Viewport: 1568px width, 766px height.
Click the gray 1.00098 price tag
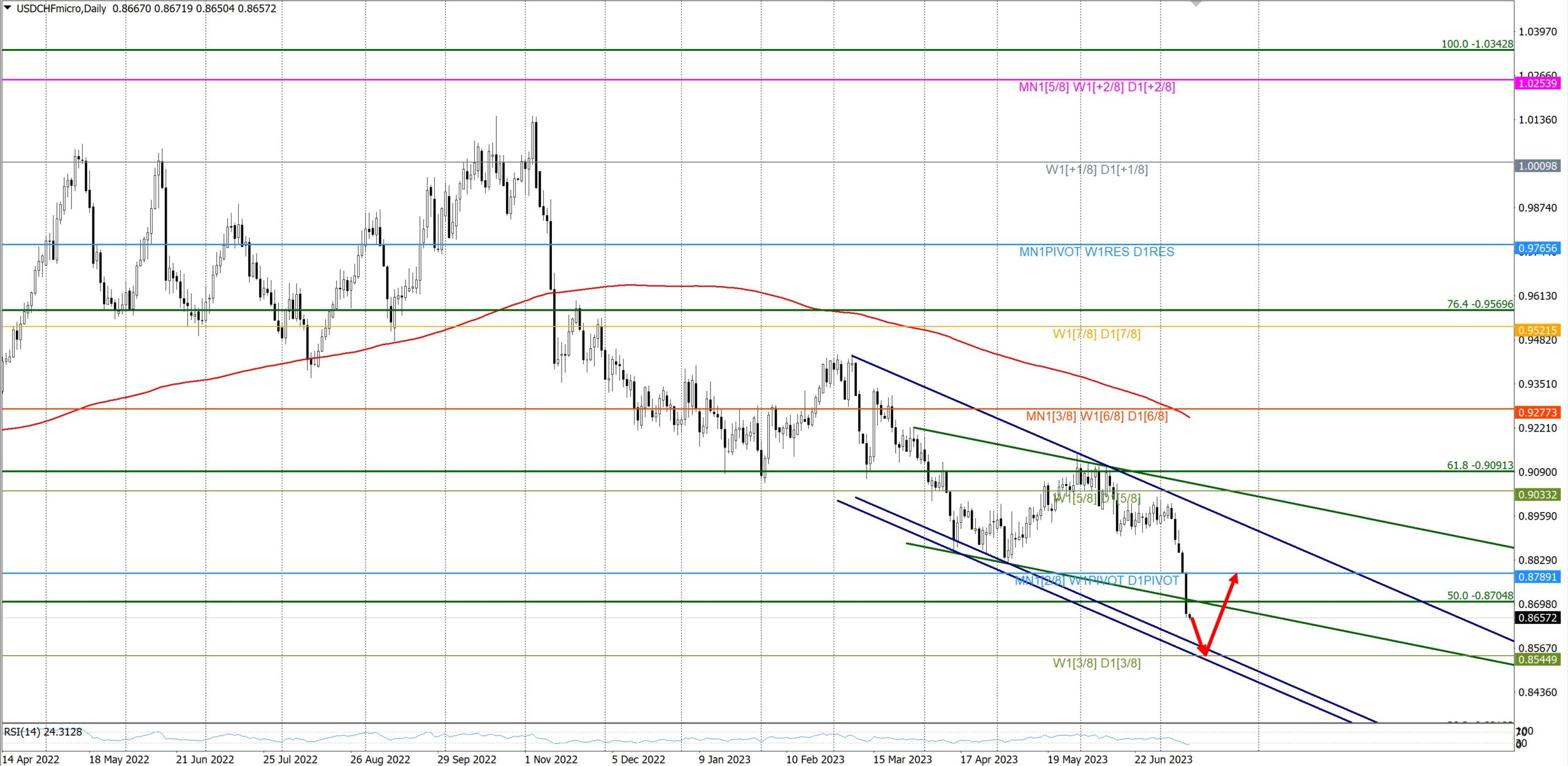point(1537,166)
